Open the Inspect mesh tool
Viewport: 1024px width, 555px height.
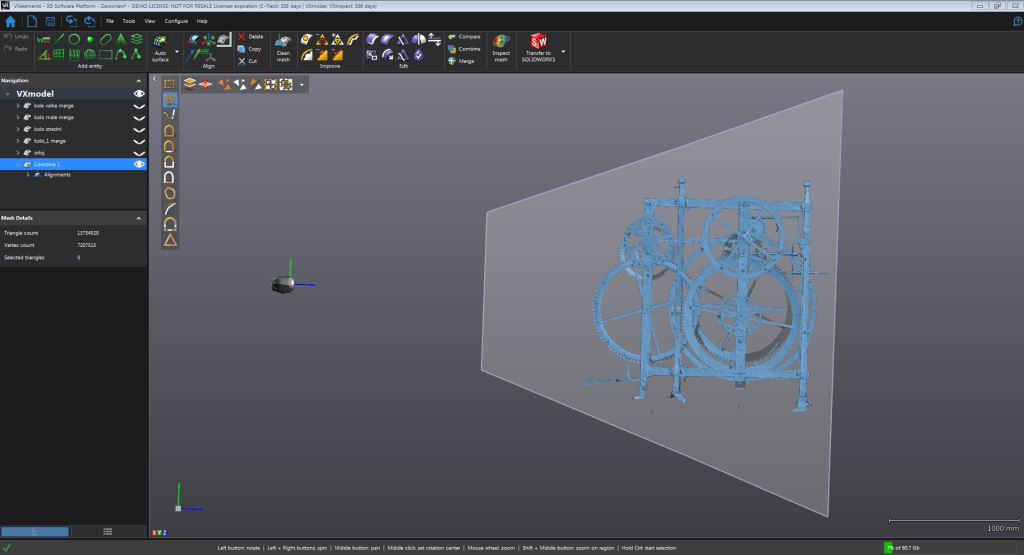click(501, 47)
